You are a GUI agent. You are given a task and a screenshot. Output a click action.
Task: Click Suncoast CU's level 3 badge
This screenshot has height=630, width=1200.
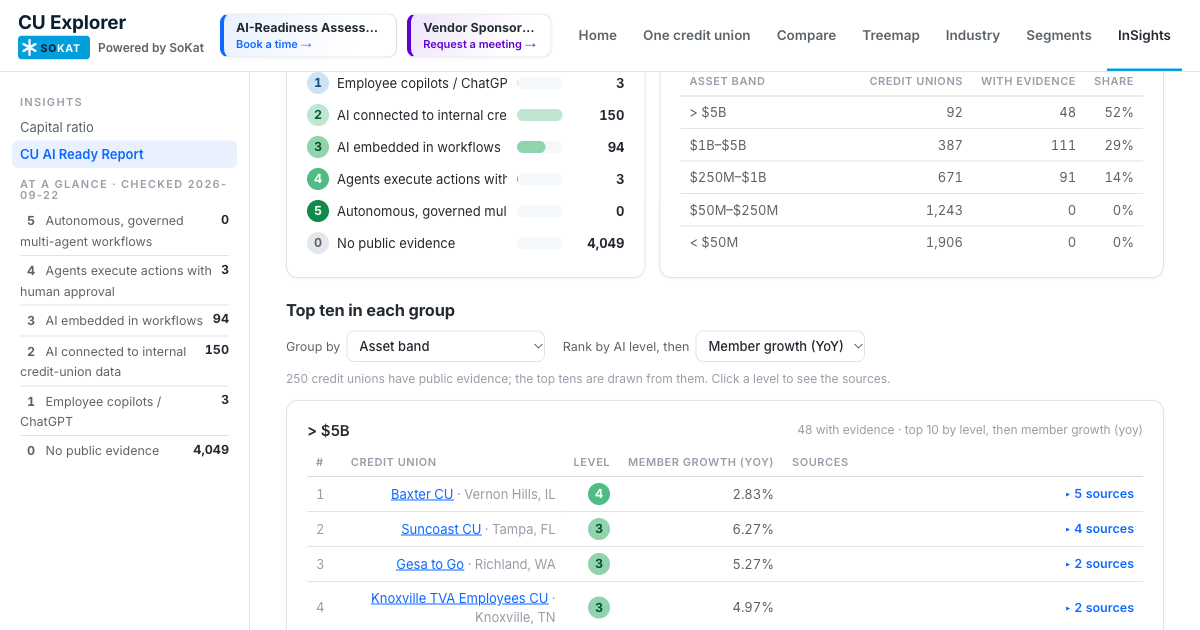(x=599, y=529)
